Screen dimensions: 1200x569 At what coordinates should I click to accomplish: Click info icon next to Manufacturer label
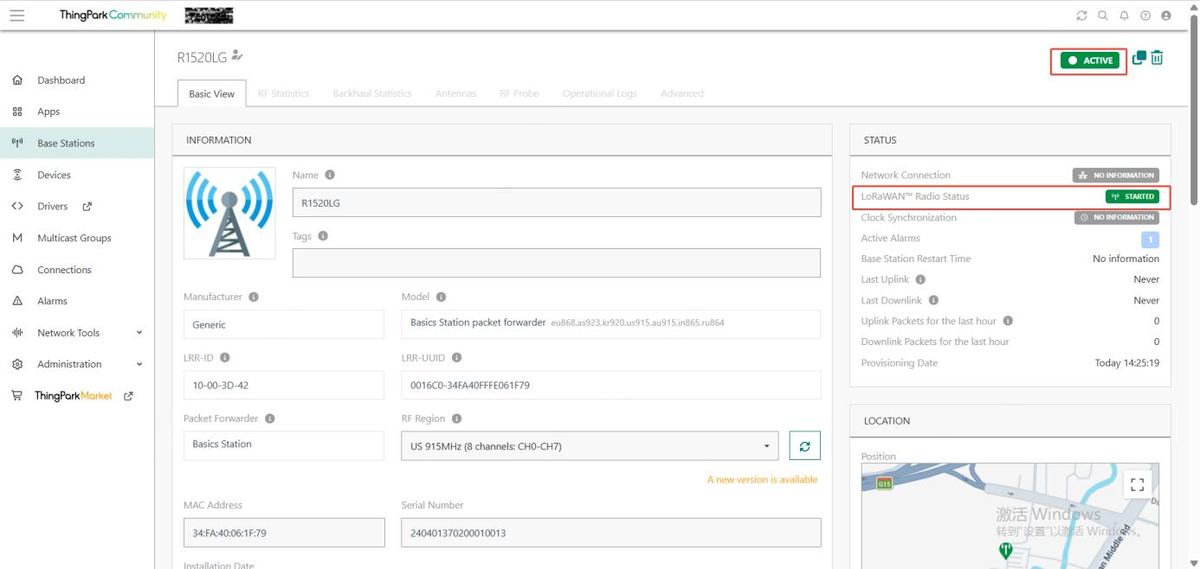[254, 297]
